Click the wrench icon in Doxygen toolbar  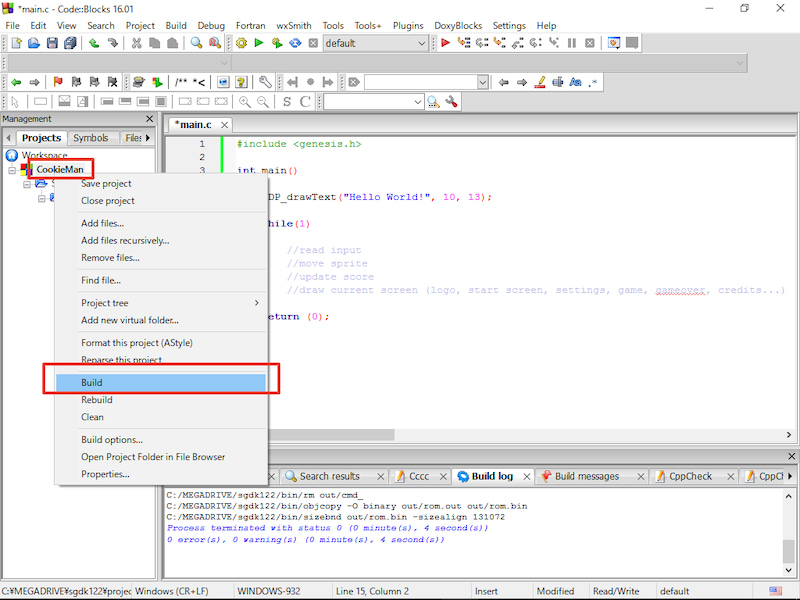(265, 82)
